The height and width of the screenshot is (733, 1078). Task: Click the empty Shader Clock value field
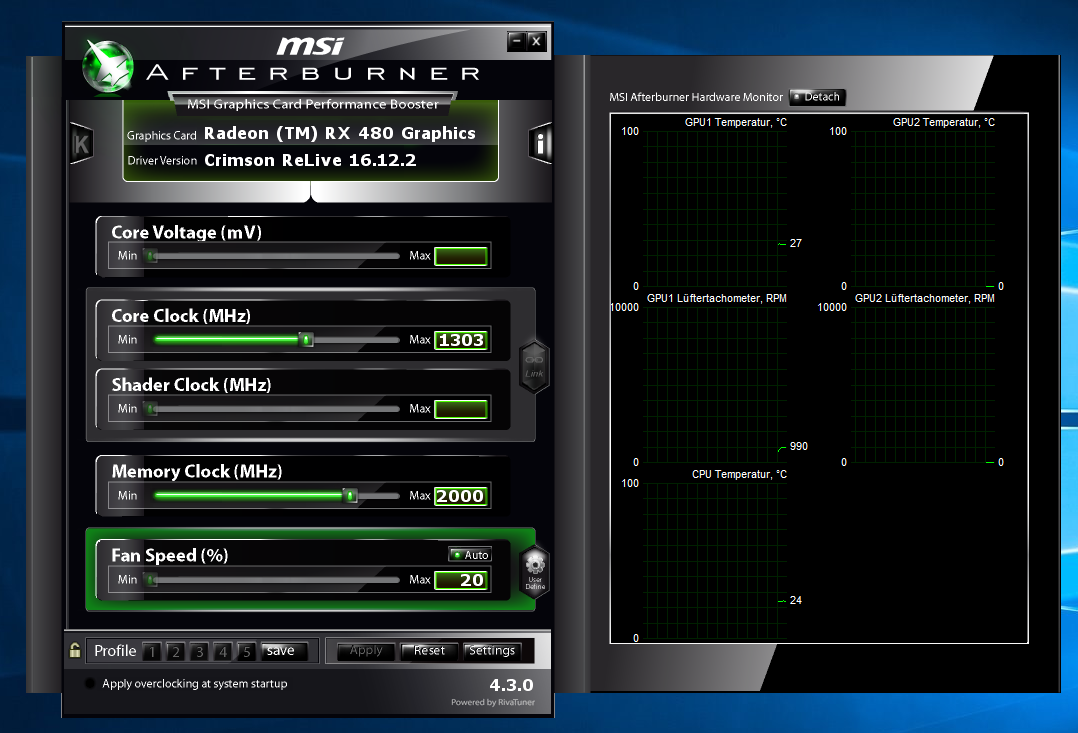pos(461,409)
